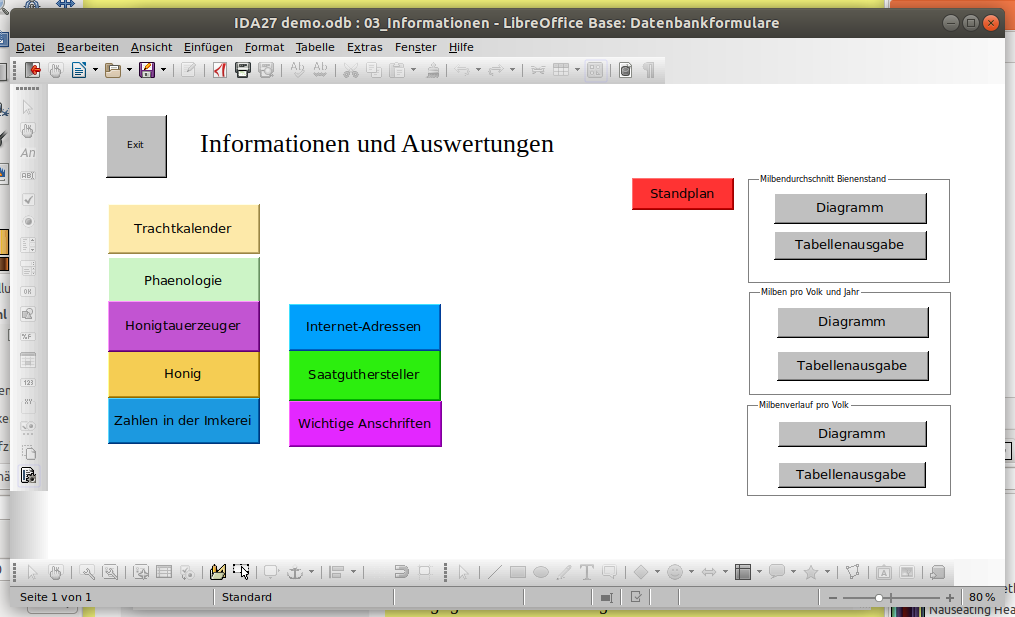Open the folder icon's dropdown arrow
Viewport: 1015px width, 617px height.
pos(129,70)
